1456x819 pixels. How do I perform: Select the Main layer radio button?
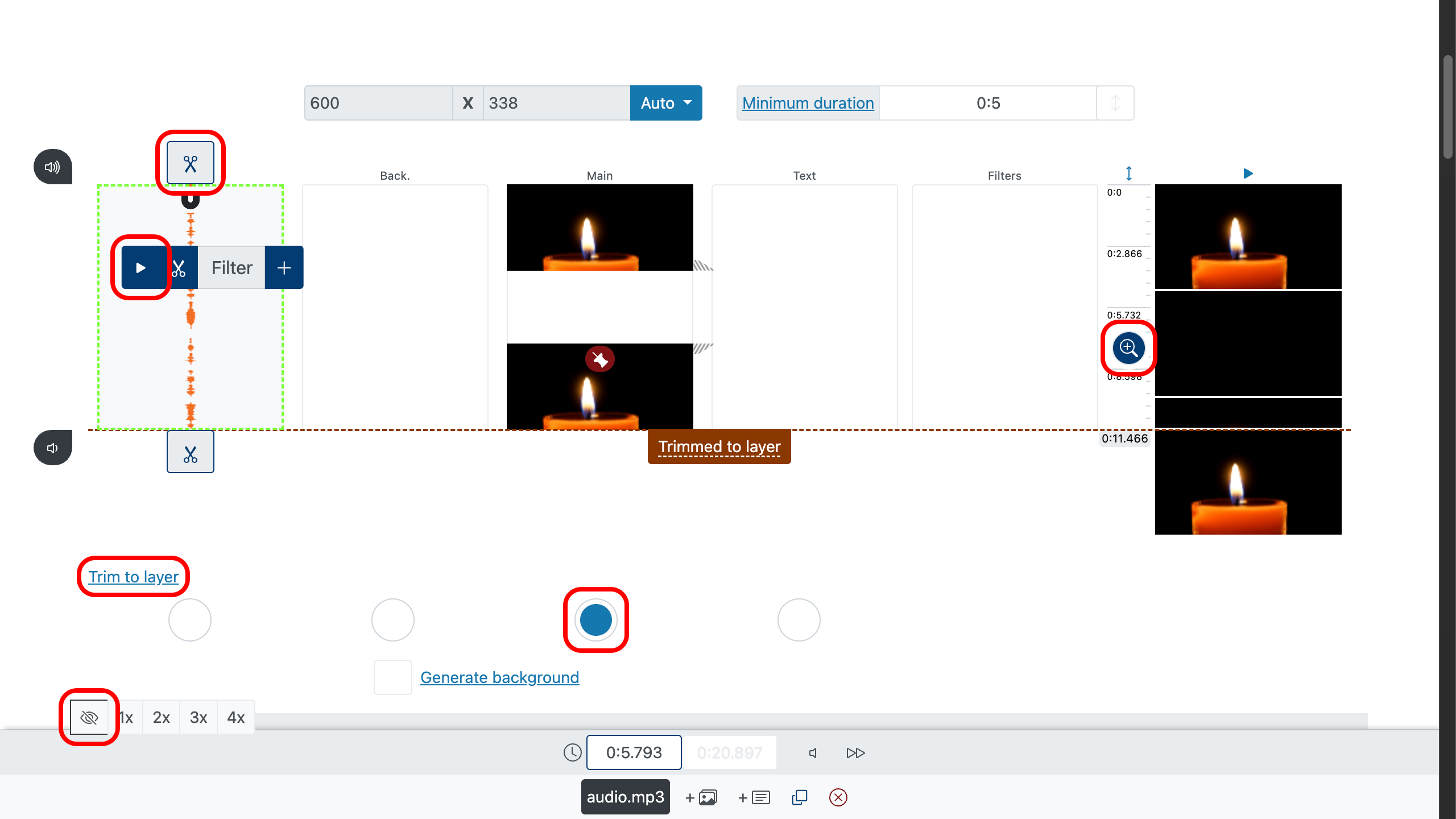pos(595,620)
